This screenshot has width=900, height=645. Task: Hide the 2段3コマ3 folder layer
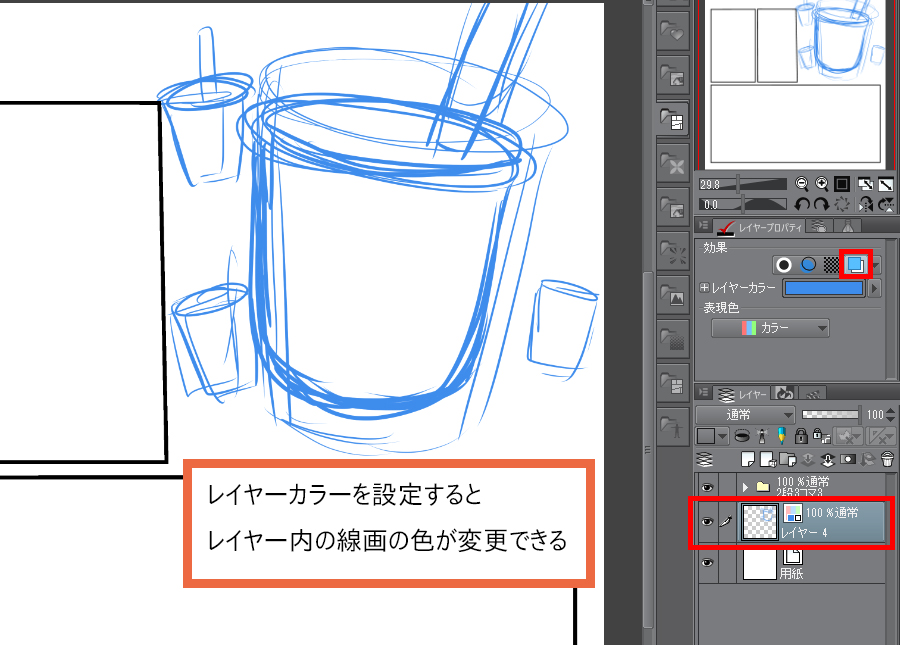(708, 487)
